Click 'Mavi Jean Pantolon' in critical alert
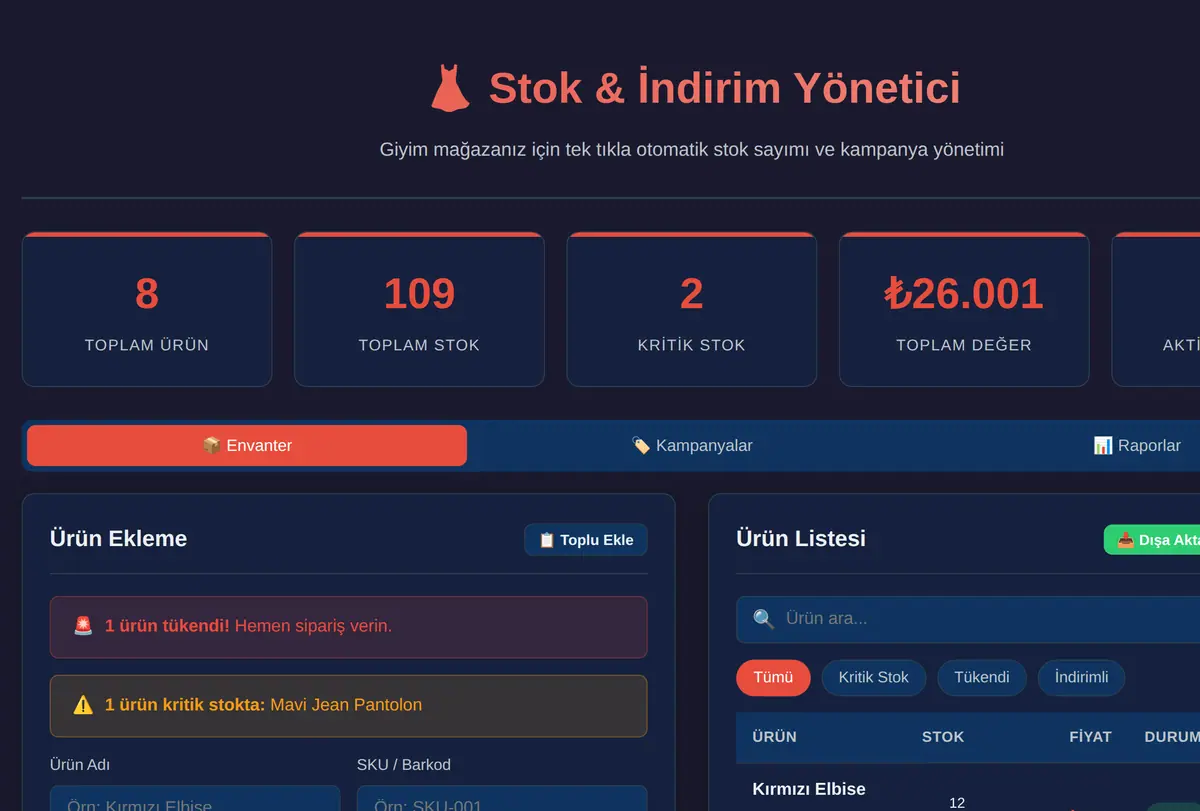The image size is (1200, 811). coord(346,705)
